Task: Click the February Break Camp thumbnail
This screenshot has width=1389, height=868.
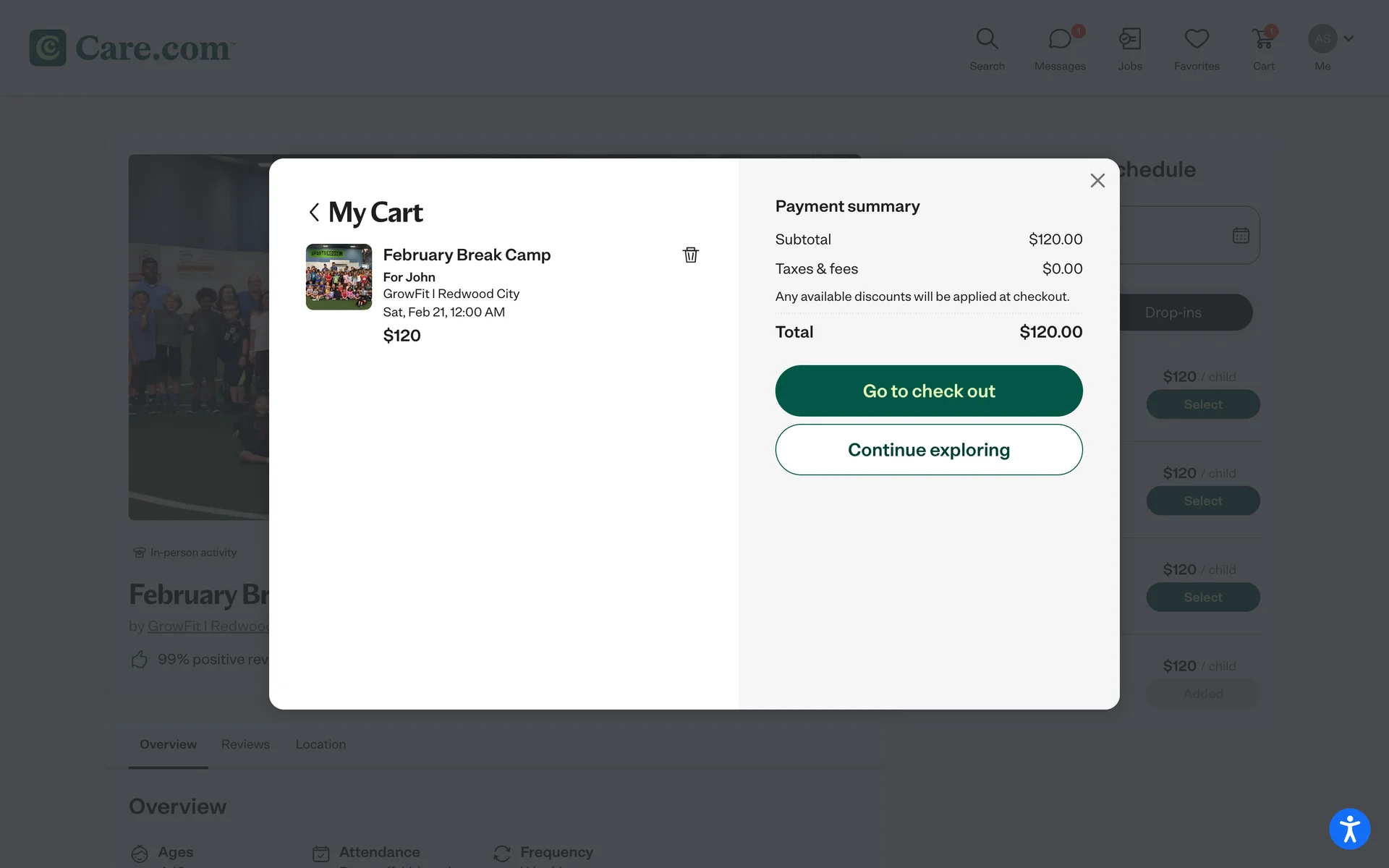Action: (339, 277)
